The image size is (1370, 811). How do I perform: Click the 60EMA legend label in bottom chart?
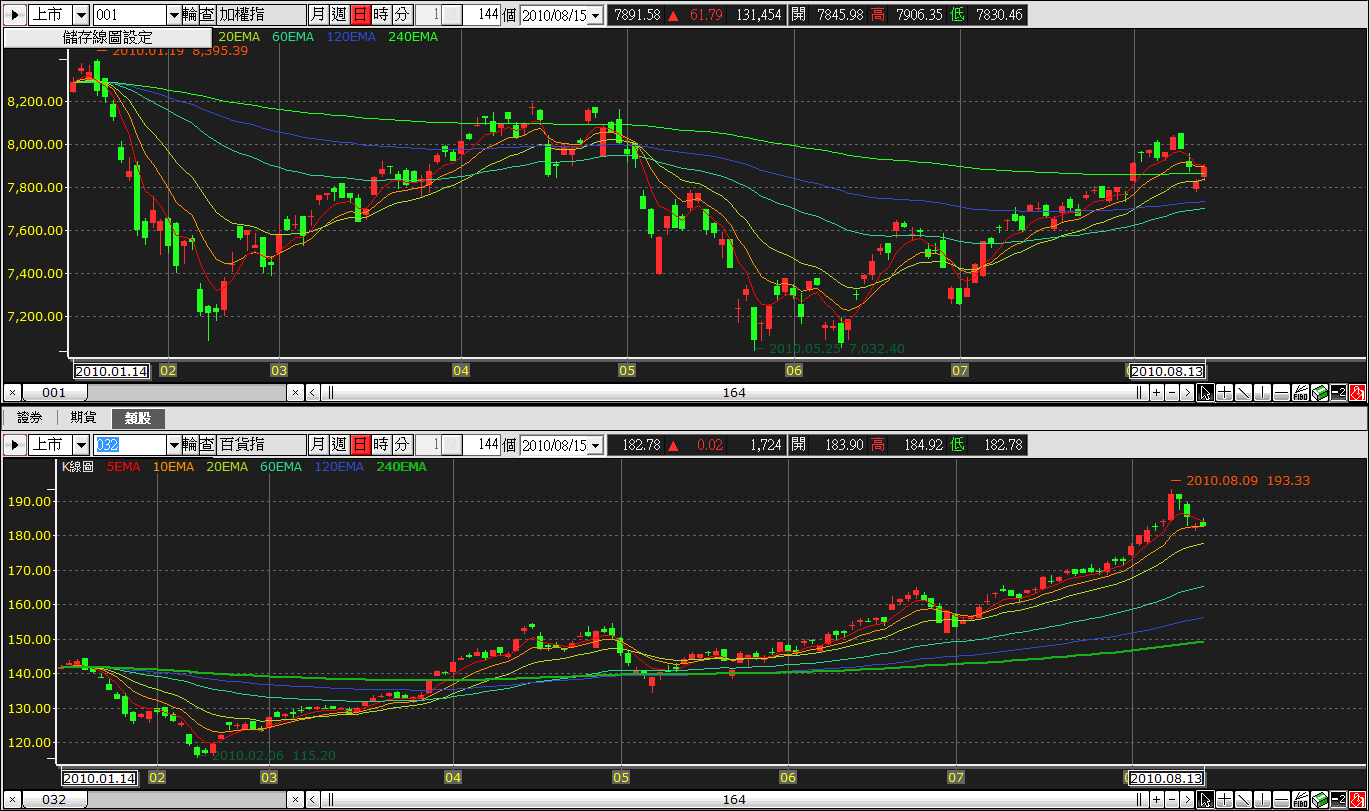point(280,467)
